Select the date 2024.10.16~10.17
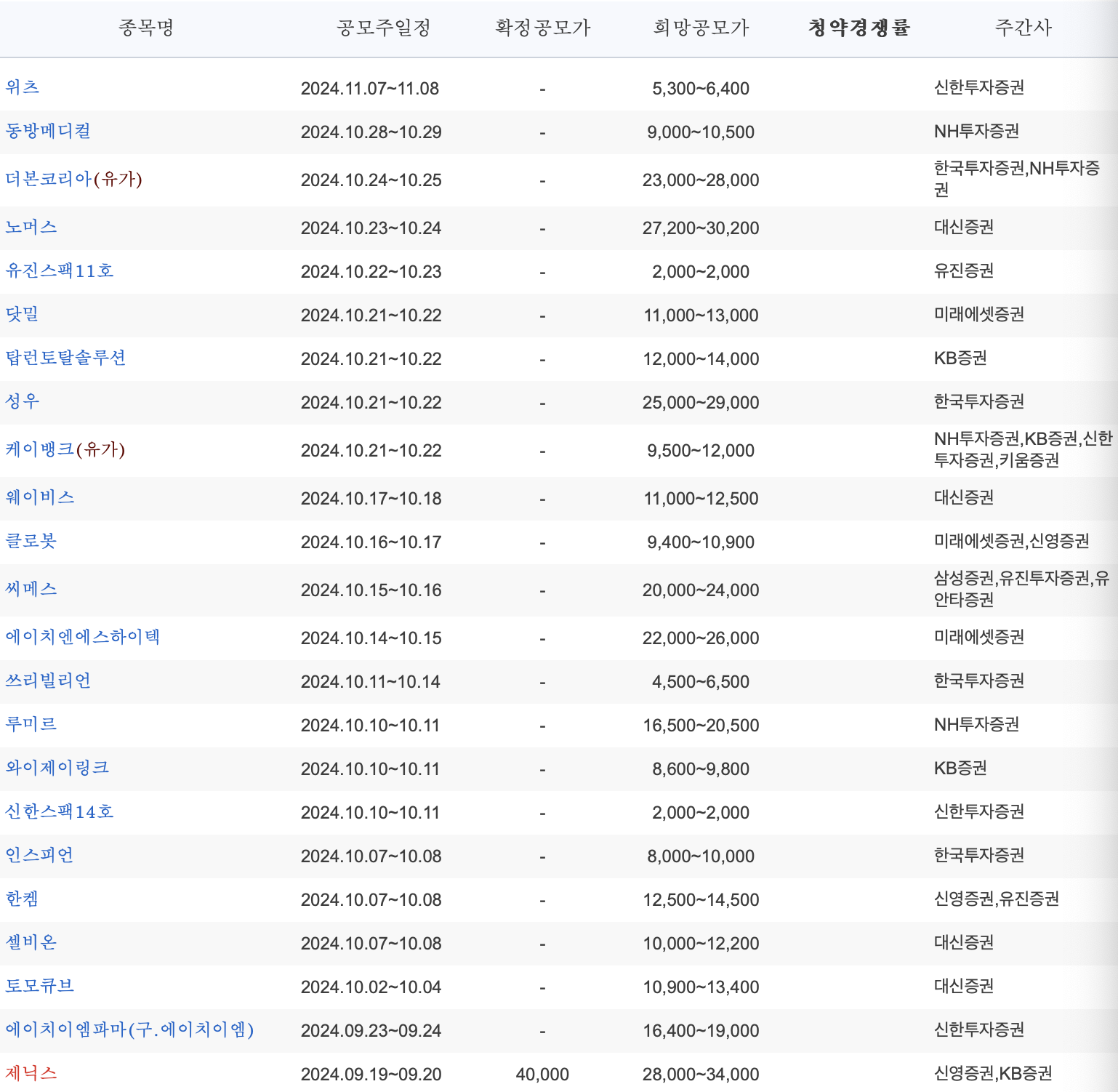This screenshot has width=1118, height=1092. coord(371,542)
